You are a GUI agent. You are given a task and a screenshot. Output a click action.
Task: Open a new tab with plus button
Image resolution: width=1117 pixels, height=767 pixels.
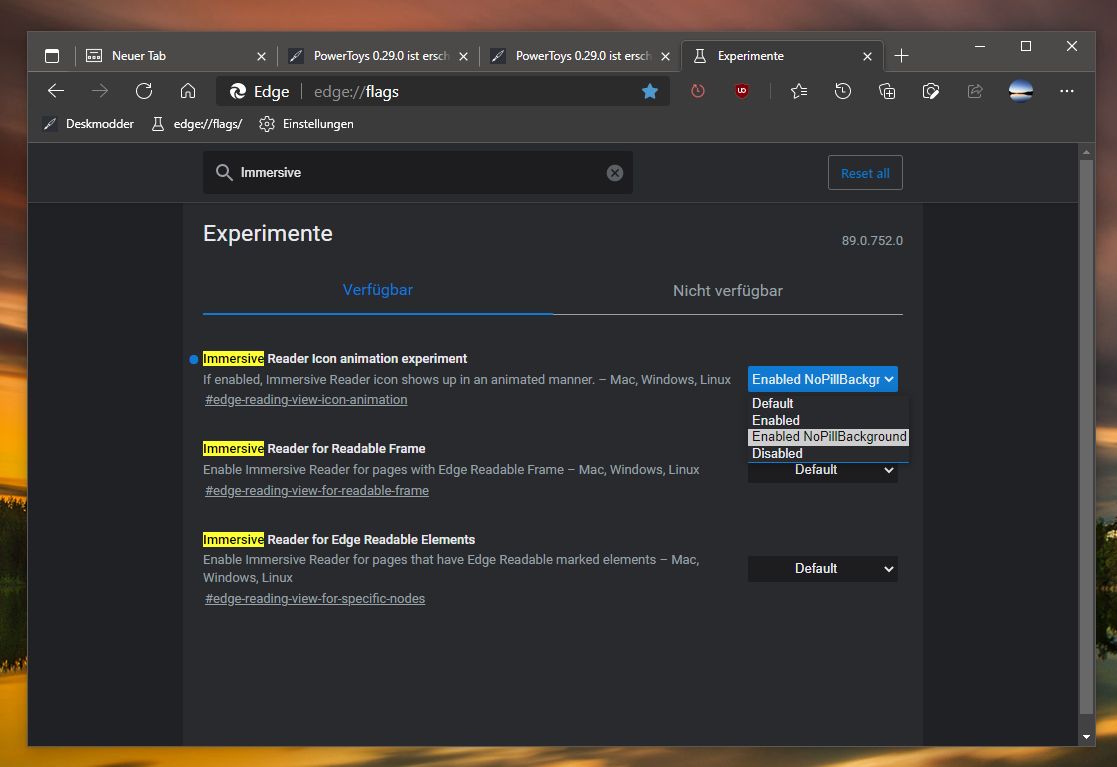click(901, 56)
